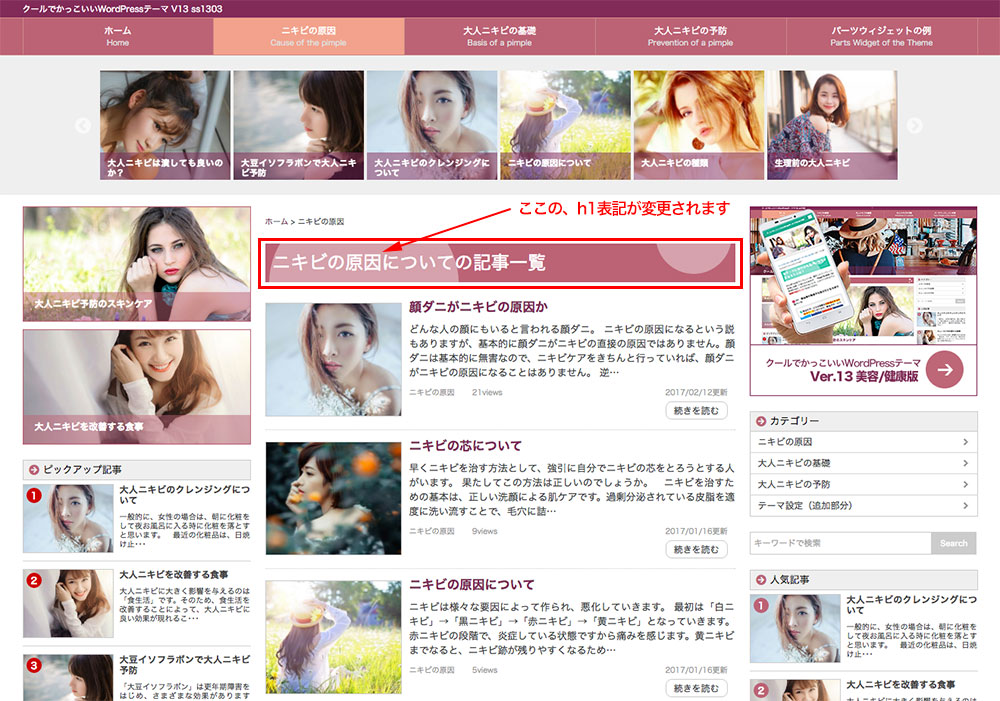Click the ニキビの原因 tag under ニキビの芯 article
The width and height of the screenshot is (1000, 701).
[x=432, y=531]
